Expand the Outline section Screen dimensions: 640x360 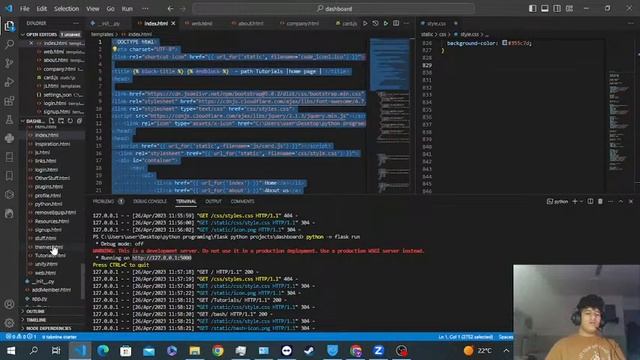[53, 311]
